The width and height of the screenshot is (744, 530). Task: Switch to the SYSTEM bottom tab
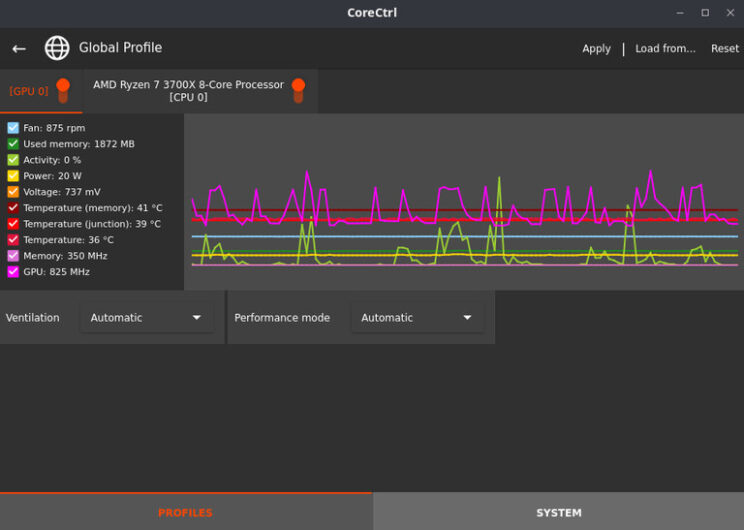pos(558,511)
